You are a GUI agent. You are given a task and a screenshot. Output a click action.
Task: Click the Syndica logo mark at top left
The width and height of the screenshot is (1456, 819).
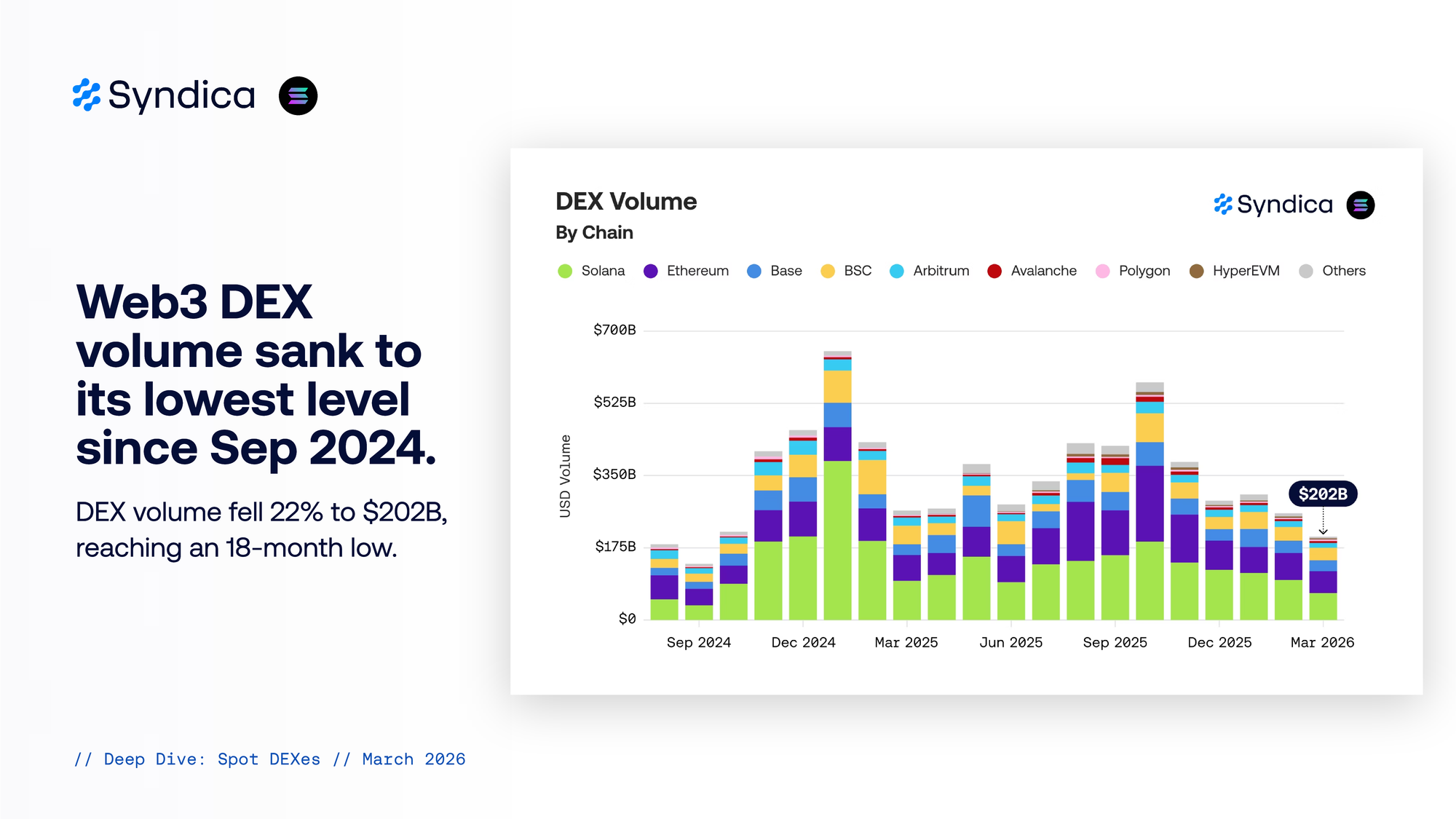87,95
